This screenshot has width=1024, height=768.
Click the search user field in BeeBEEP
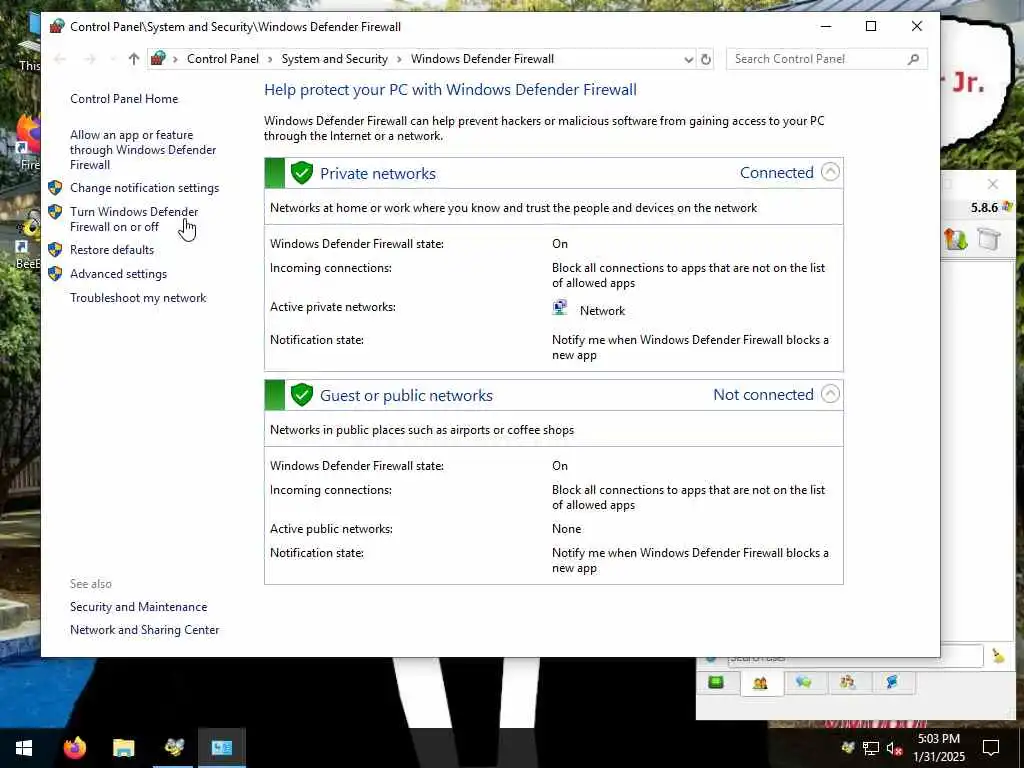855,656
